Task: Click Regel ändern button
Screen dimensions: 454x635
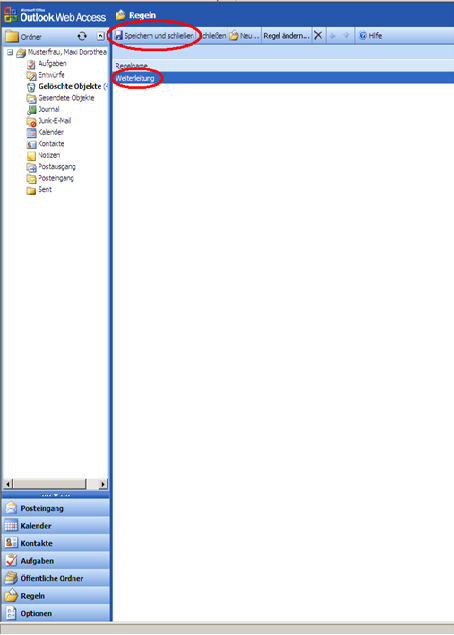Action: tap(286, 36)
